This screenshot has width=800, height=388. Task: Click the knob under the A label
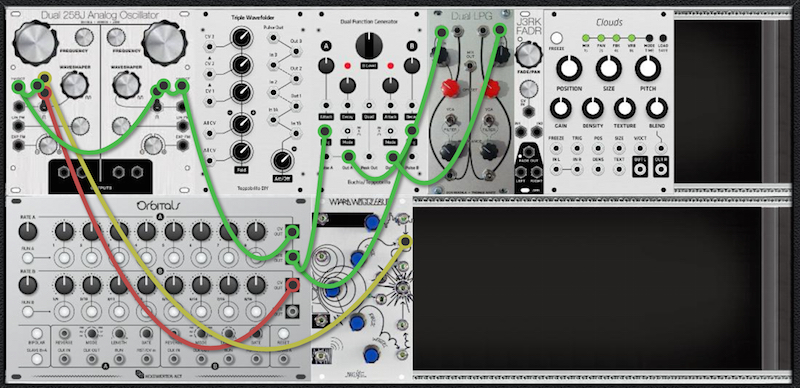pyautogui.click(x=326, y=65)
